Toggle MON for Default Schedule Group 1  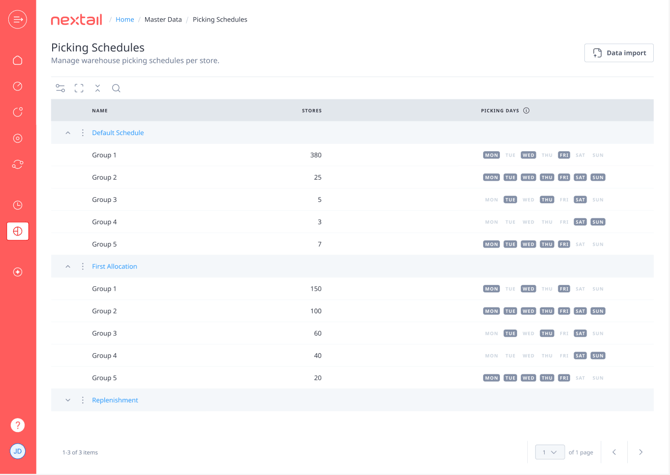(491, 155)
